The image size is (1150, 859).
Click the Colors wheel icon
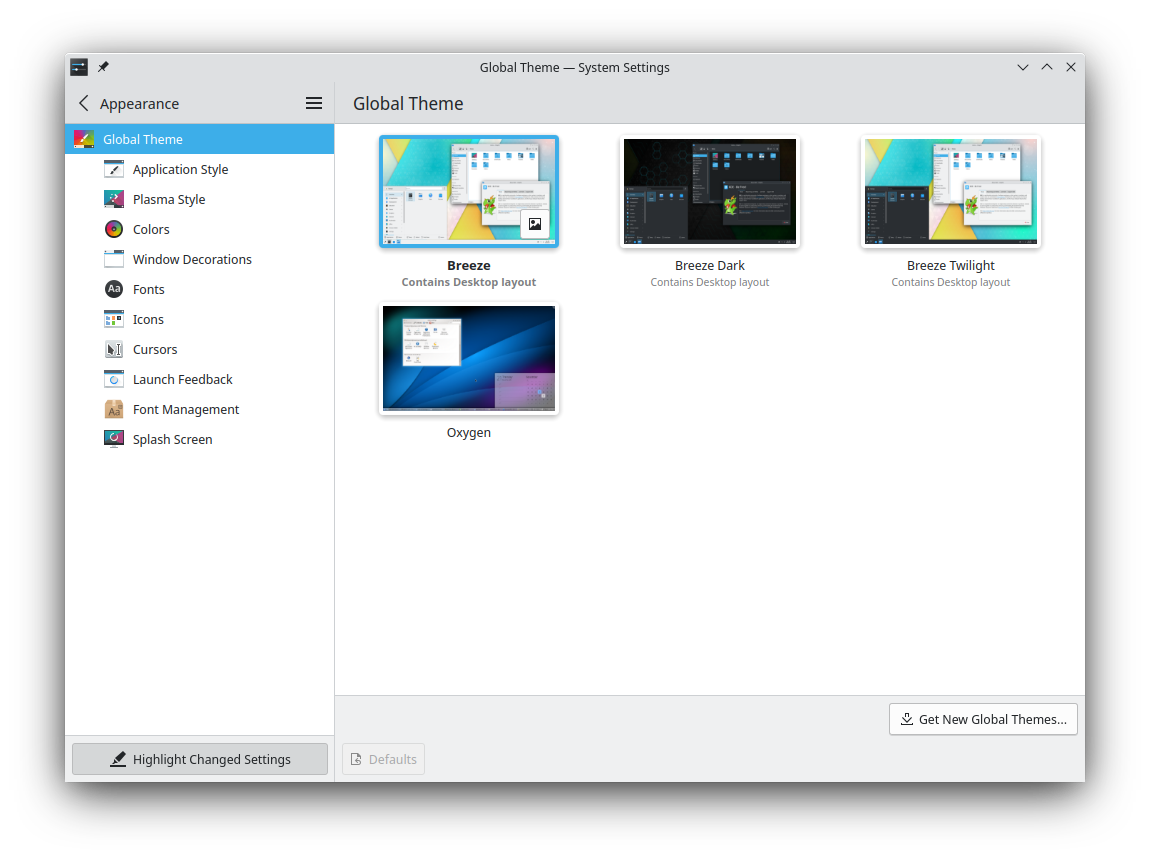click(114, 229)
